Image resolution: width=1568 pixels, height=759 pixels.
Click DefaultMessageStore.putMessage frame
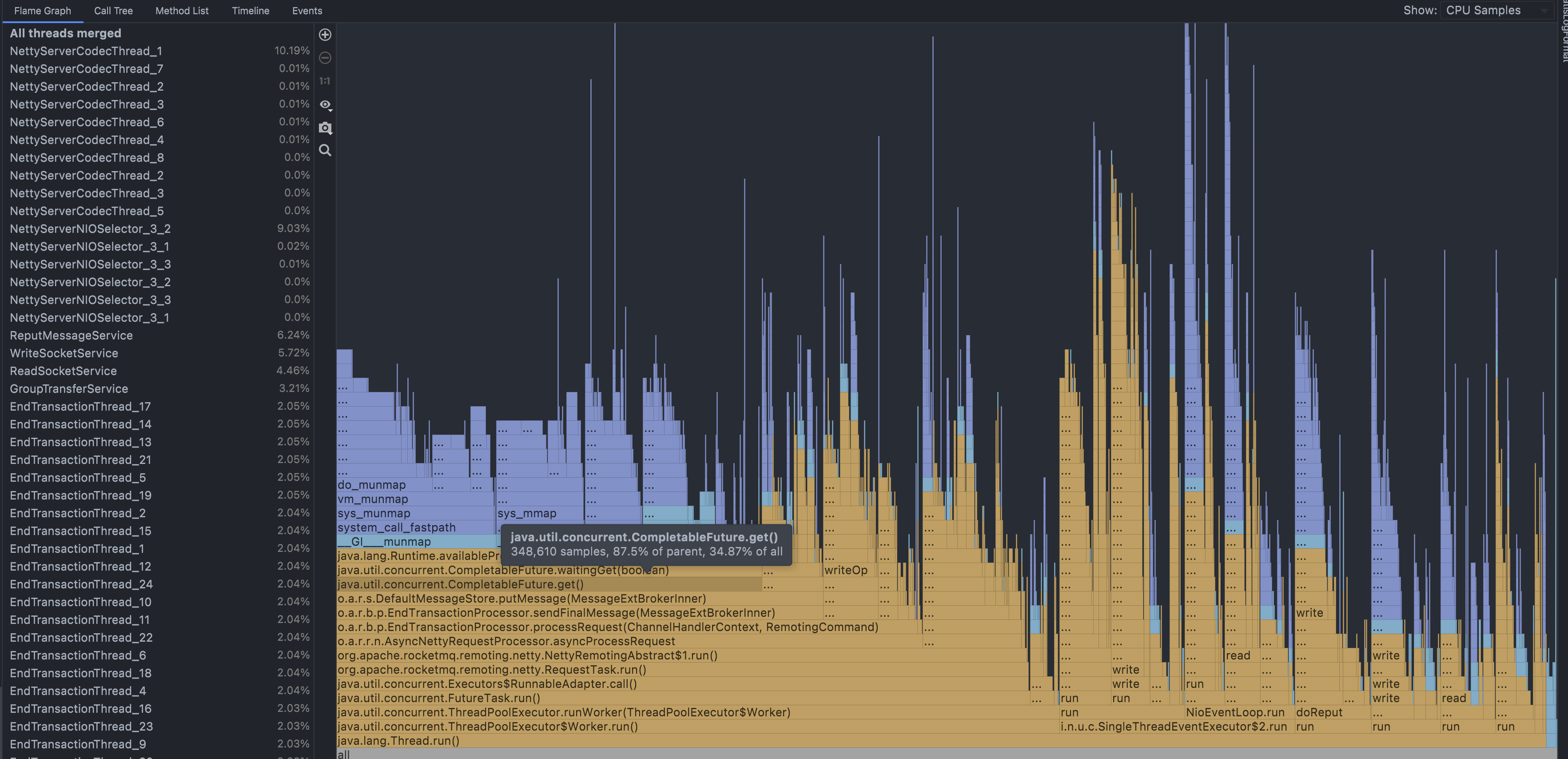(x=521, y=599)
